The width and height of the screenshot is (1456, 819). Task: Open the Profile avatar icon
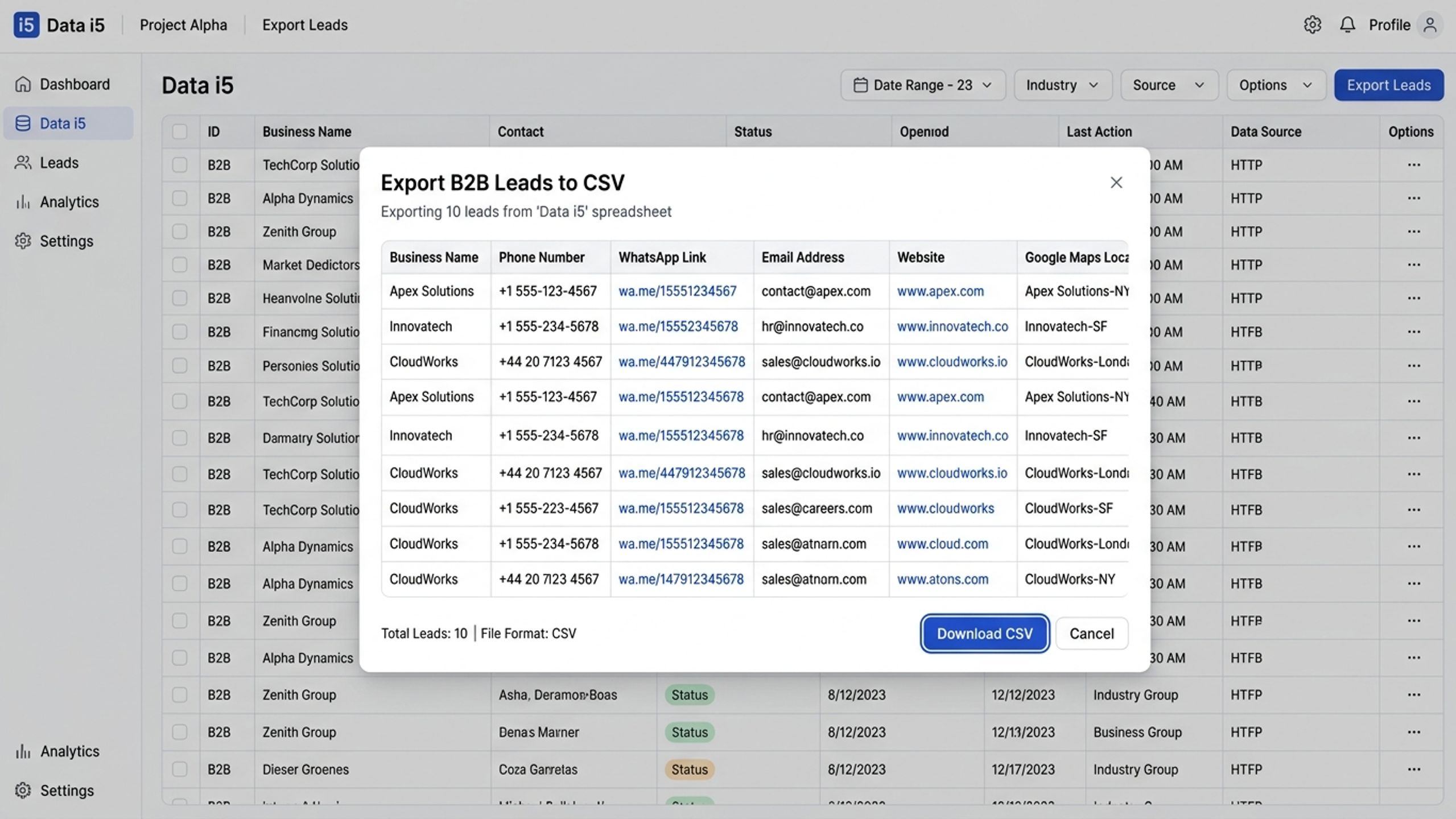point(1429,25)
